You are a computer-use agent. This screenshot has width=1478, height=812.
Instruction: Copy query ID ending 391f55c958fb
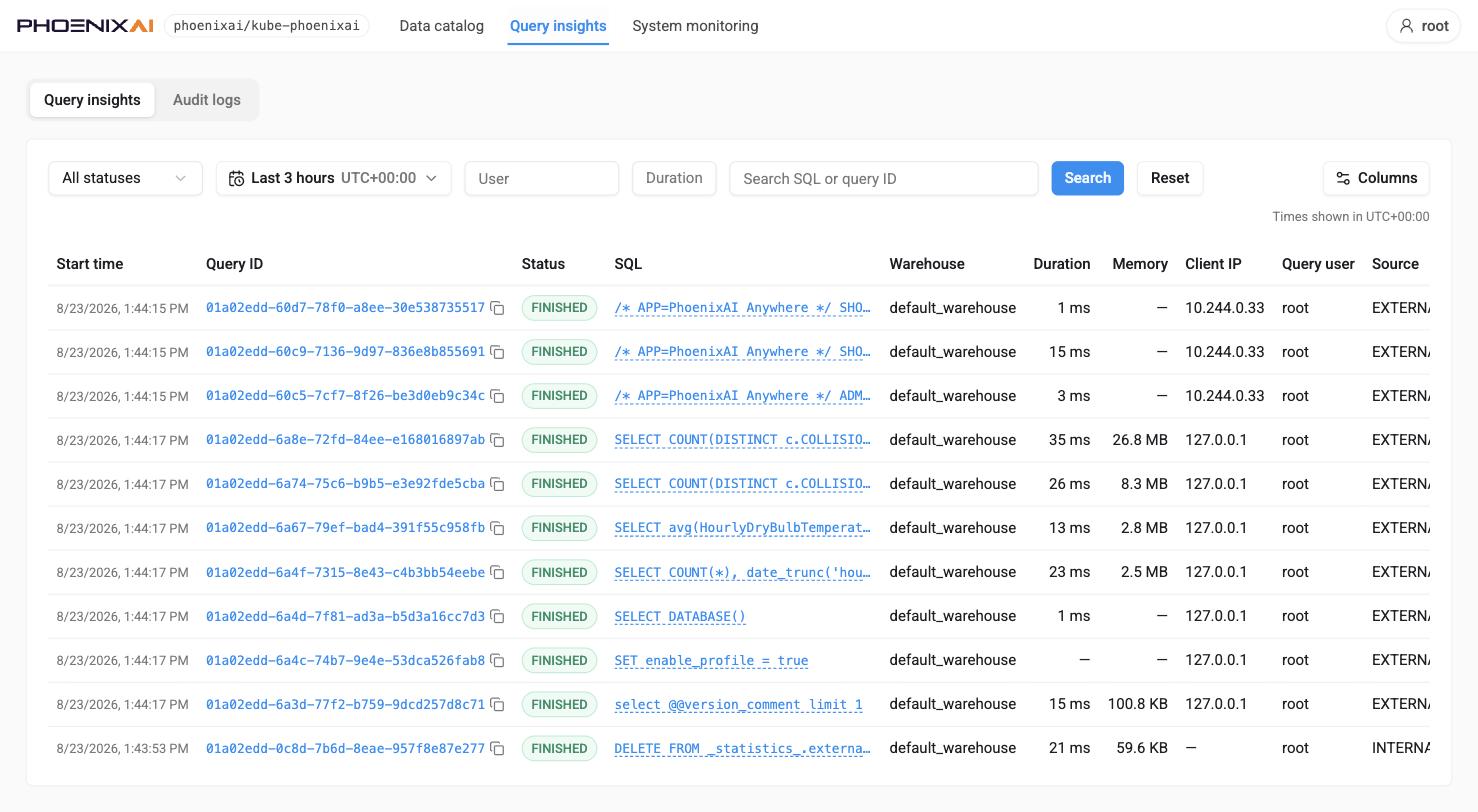497,528
